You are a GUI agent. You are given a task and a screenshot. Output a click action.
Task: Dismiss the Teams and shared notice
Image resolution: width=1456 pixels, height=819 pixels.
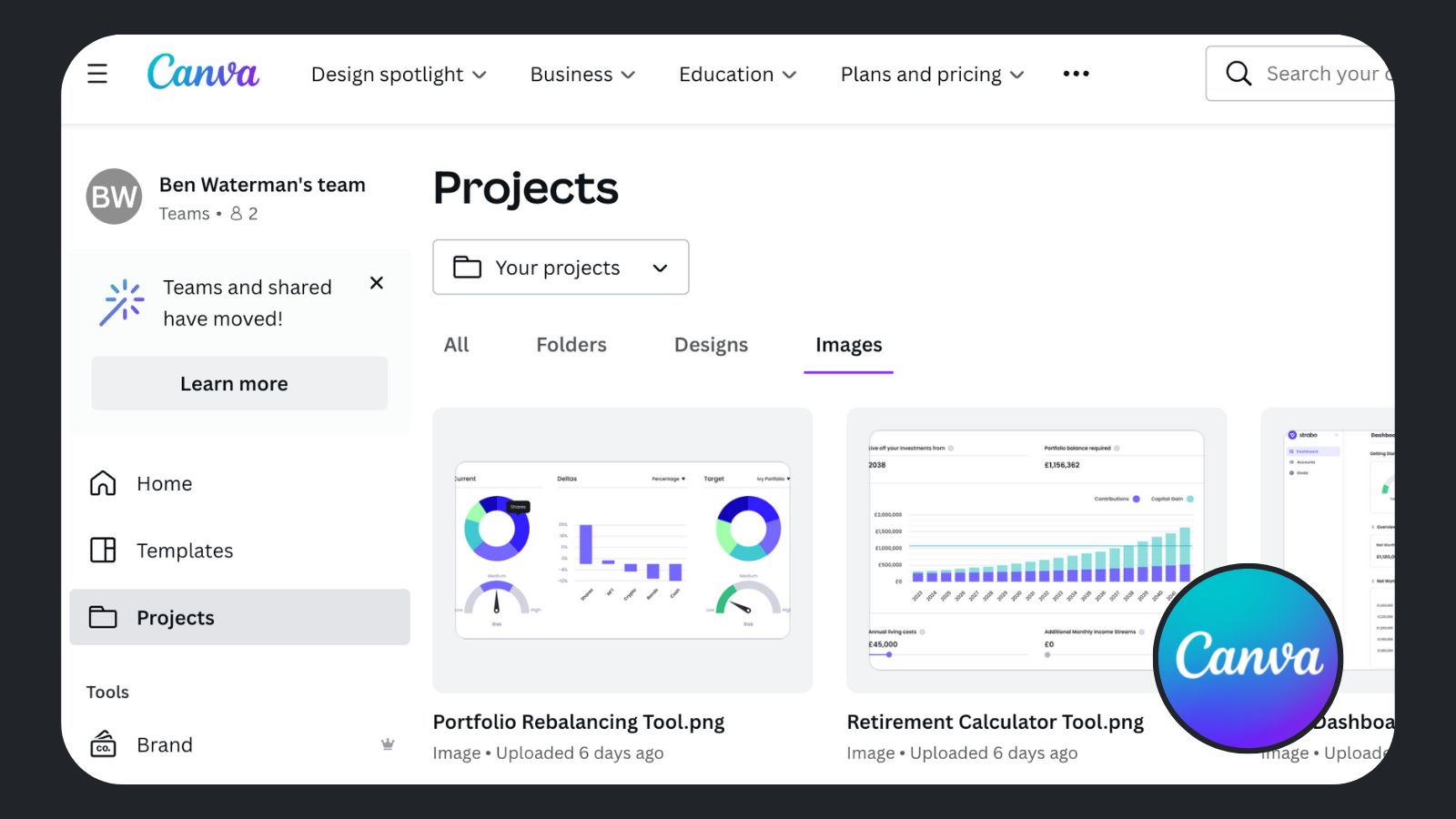377,283
